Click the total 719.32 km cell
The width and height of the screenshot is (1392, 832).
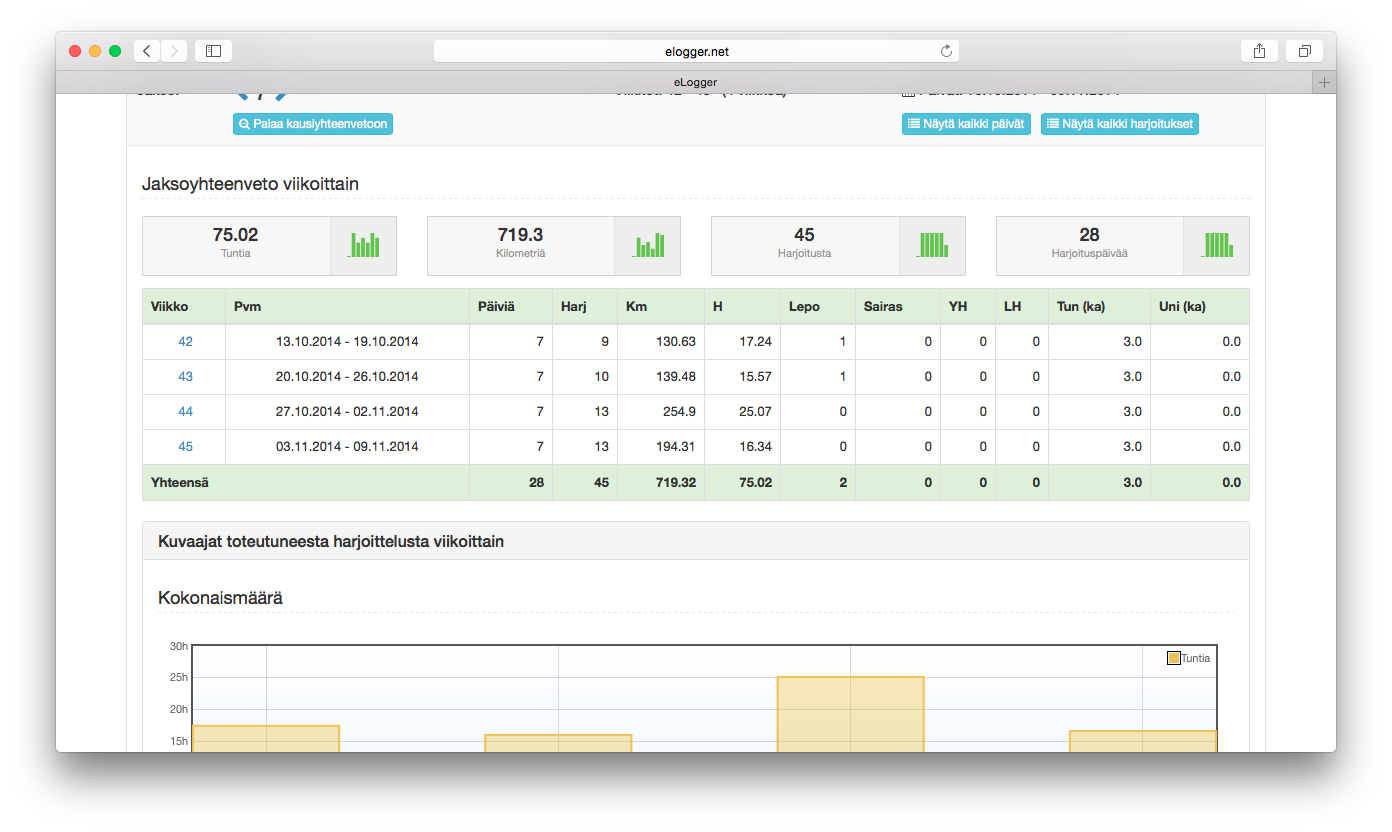pyautogui.click(x=661, y=483)
